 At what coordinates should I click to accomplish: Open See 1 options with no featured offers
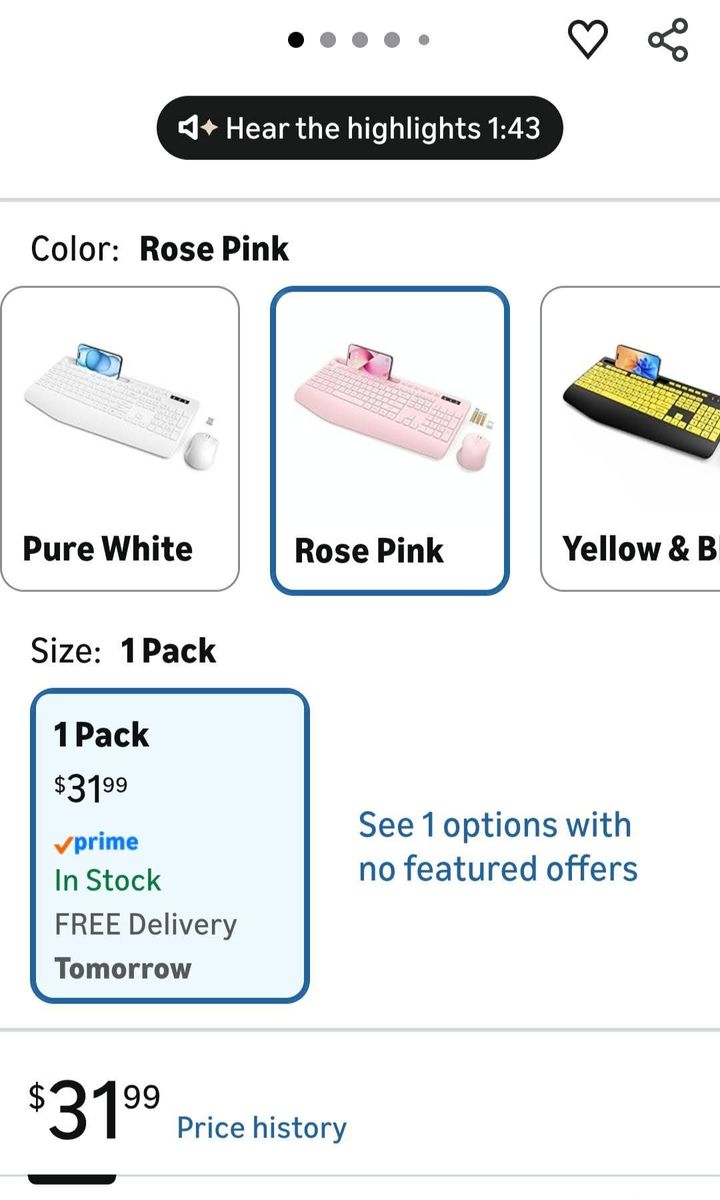[498, 847]
